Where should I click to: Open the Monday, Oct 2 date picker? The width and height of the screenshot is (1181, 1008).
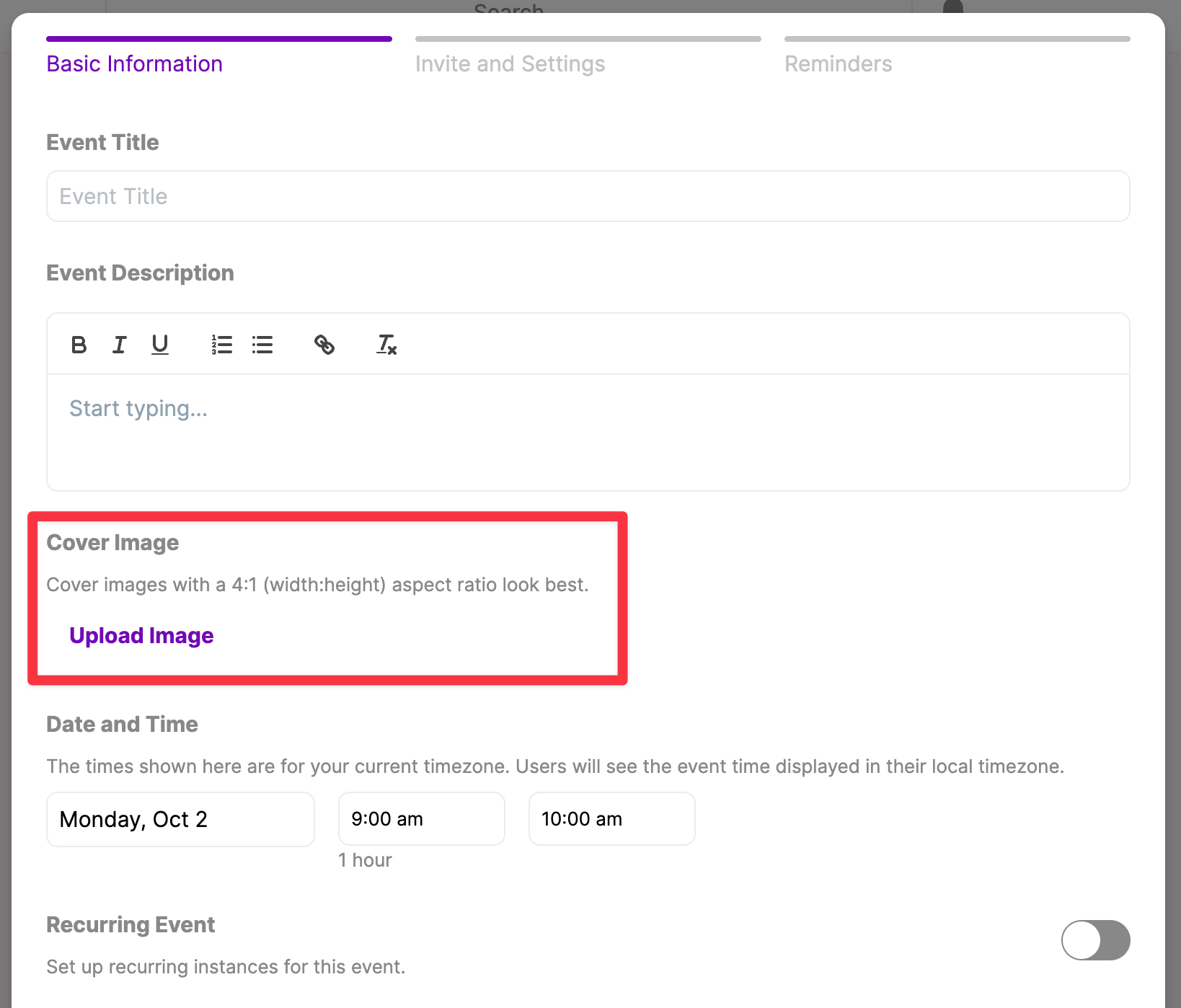[x=180, y=819]
